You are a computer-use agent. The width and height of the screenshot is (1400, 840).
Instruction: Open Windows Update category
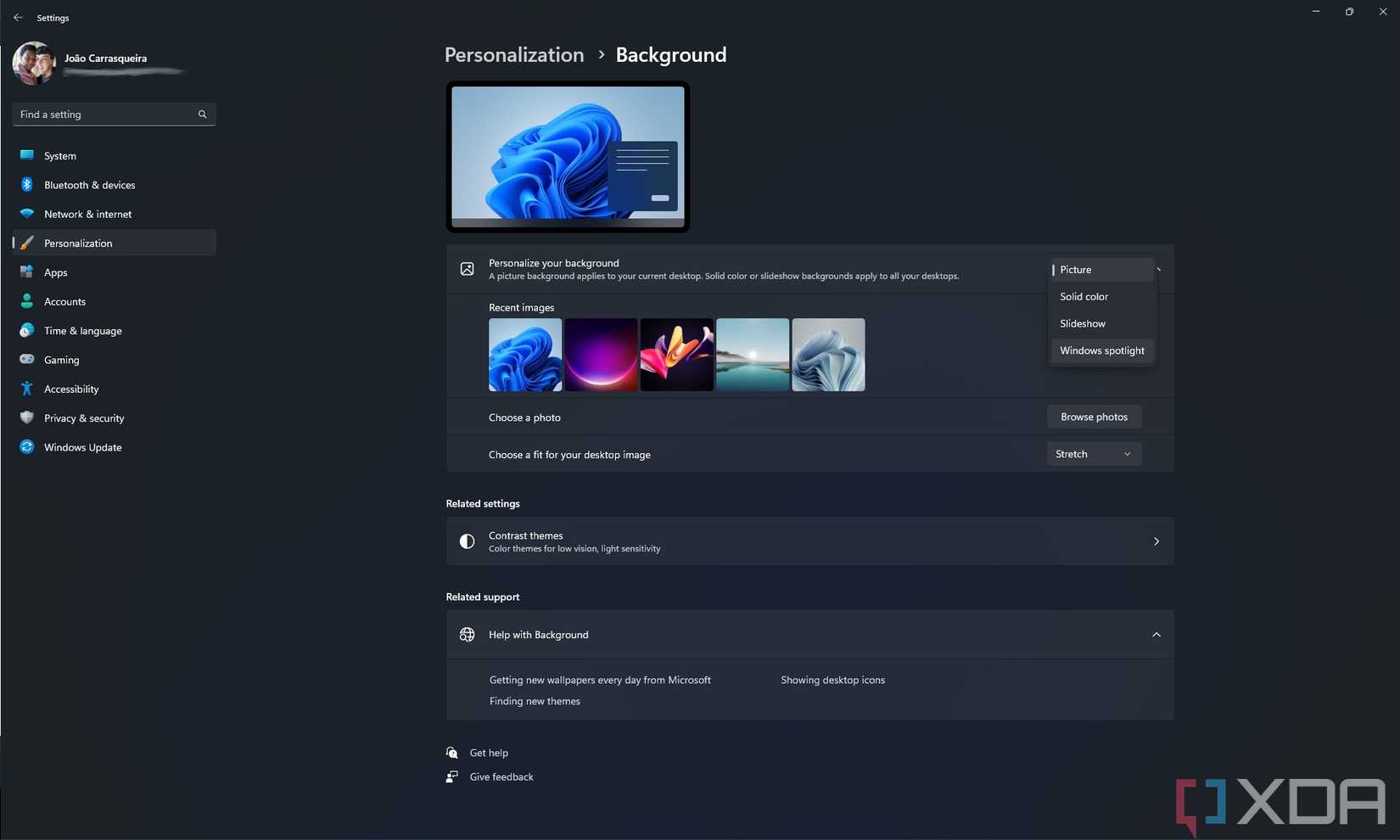(x=114, y=446)
